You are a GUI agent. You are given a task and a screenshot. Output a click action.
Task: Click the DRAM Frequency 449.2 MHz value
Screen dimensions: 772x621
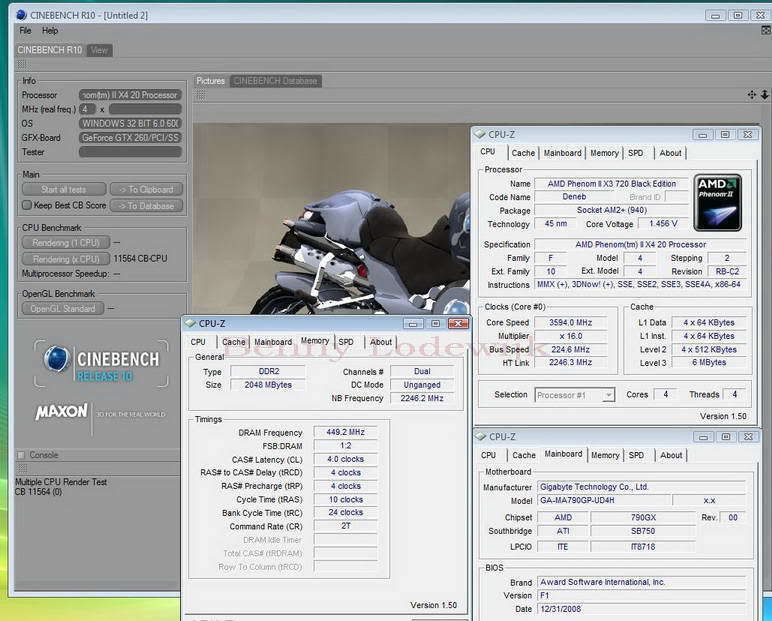pyautogui.click(x=346, y=432)
